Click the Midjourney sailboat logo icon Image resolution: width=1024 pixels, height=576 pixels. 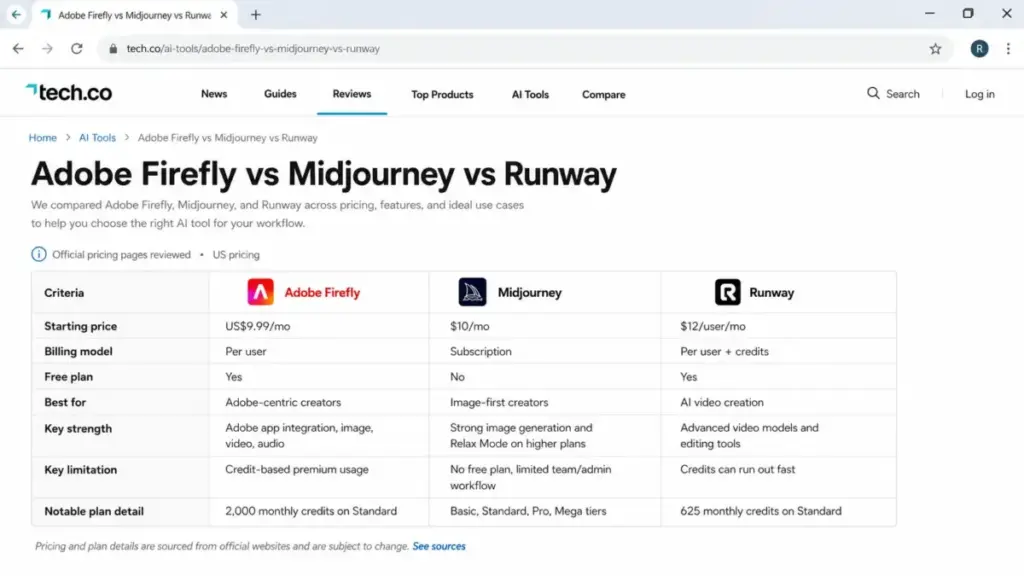click(472, 292)
